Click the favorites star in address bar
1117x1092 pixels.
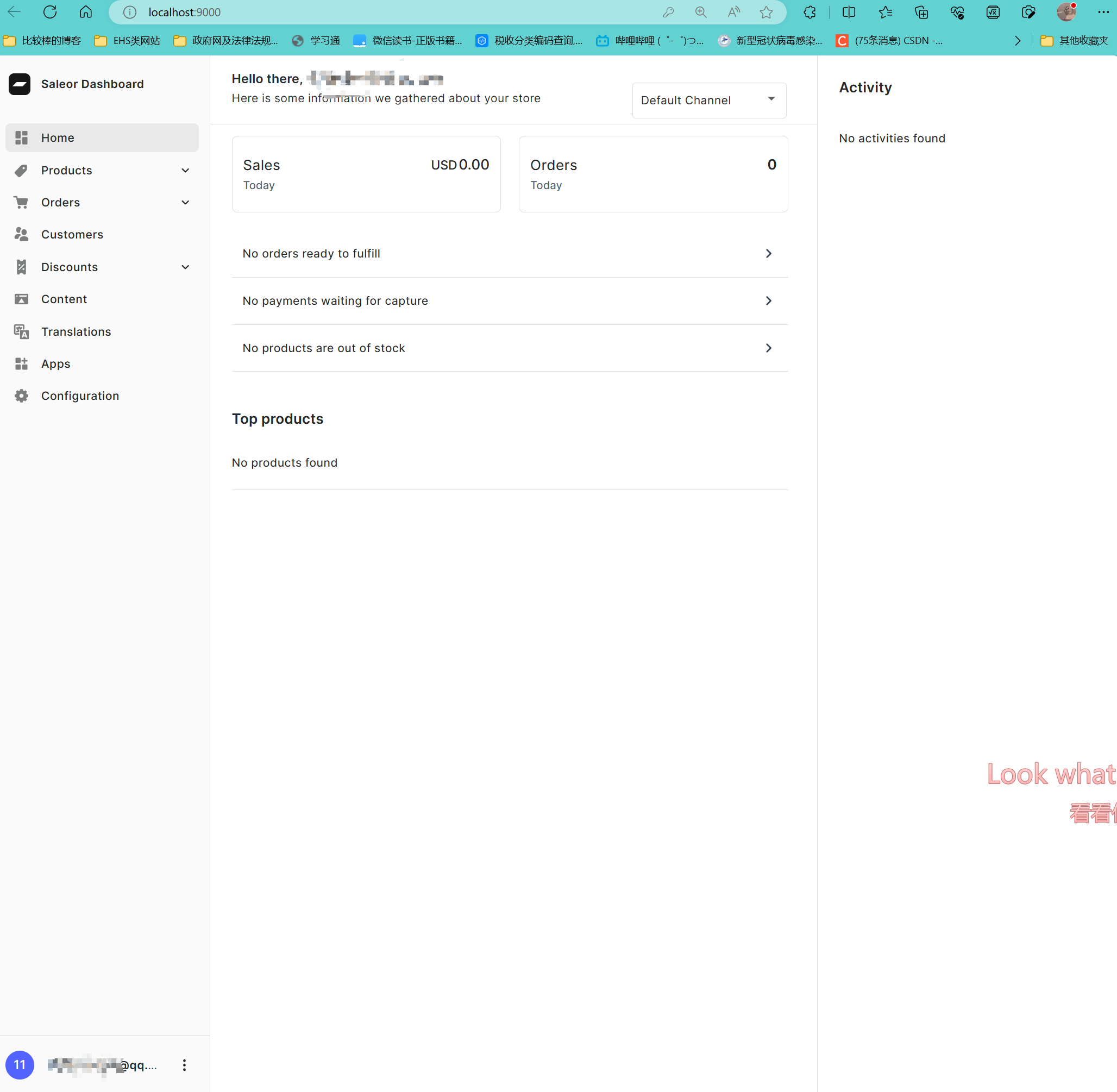click(766, 12)
